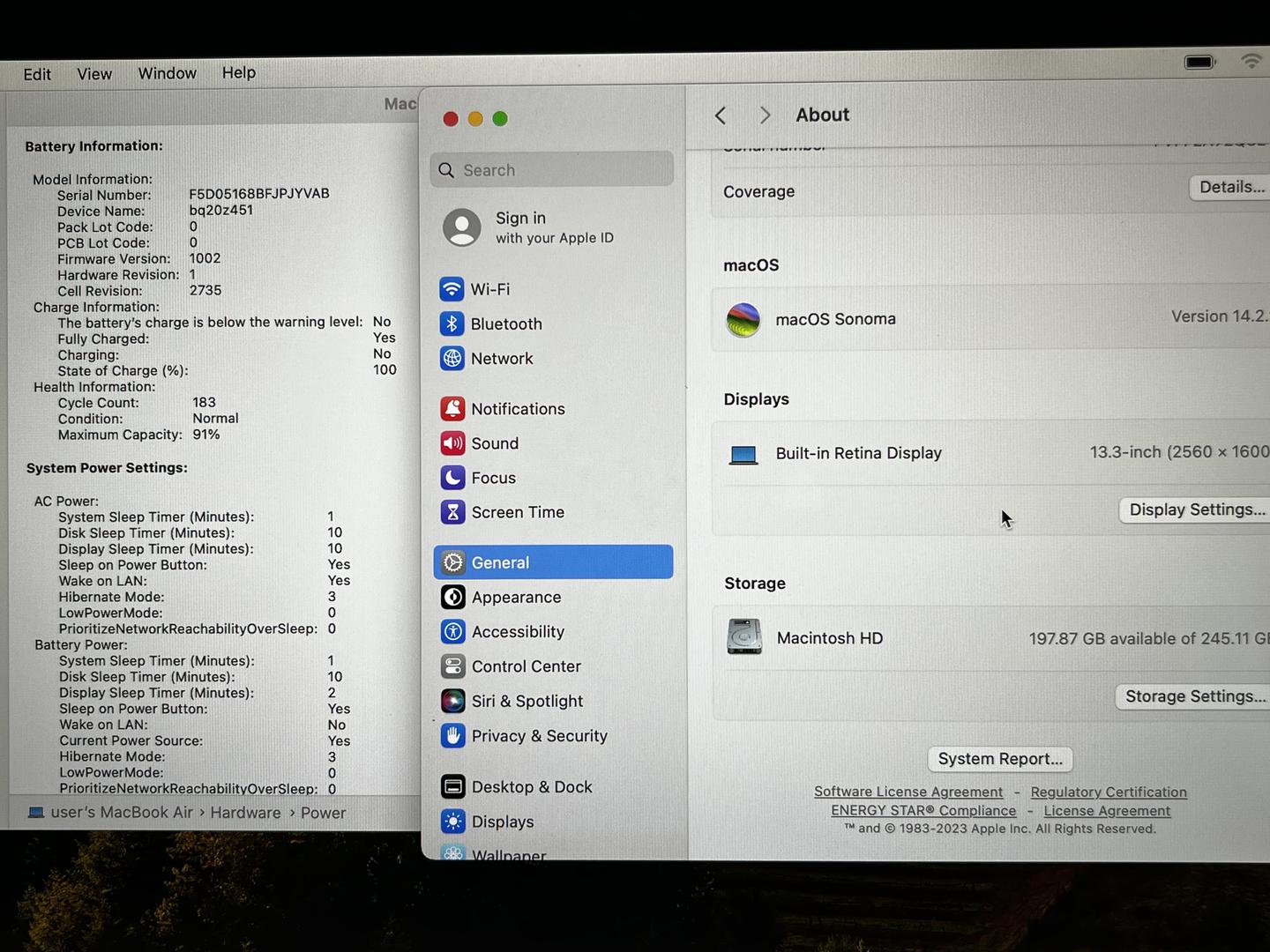Click the Built-in Retina Display laptop icon
Screen dimensions: 1270x952
[743, 455]
